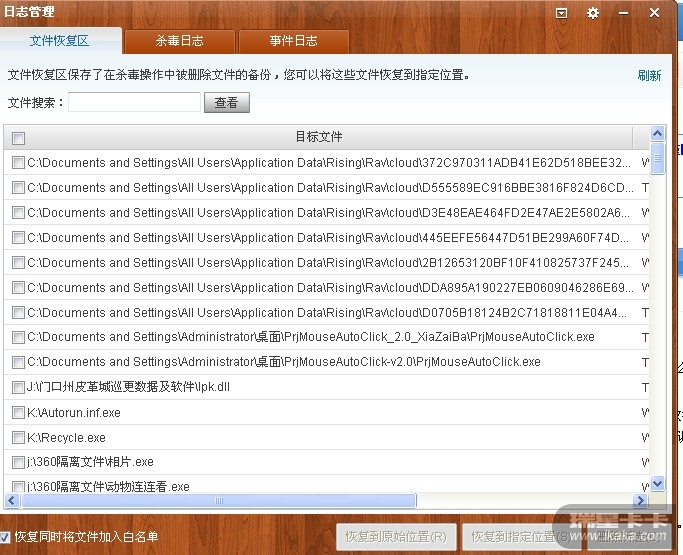This screenshot has width=683, height=555.
Task: Select the path text ending 372C970311ADB41E62D518BEE32...
Action: (329, 163)
